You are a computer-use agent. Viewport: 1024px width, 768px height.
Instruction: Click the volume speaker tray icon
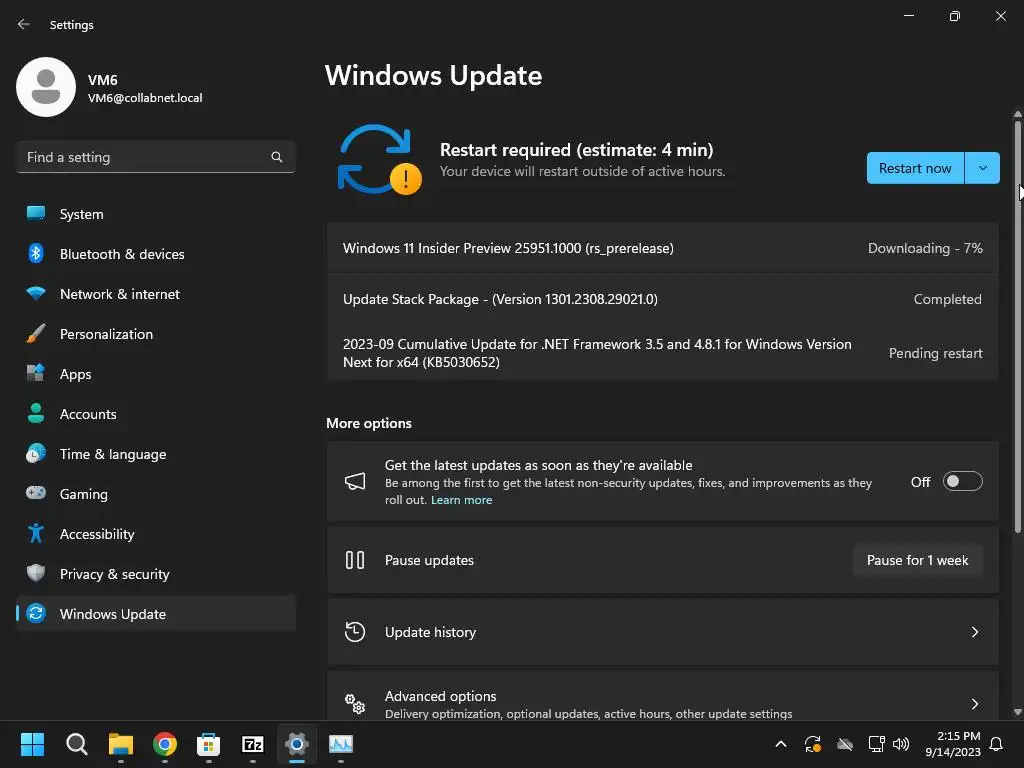[901, 744]
